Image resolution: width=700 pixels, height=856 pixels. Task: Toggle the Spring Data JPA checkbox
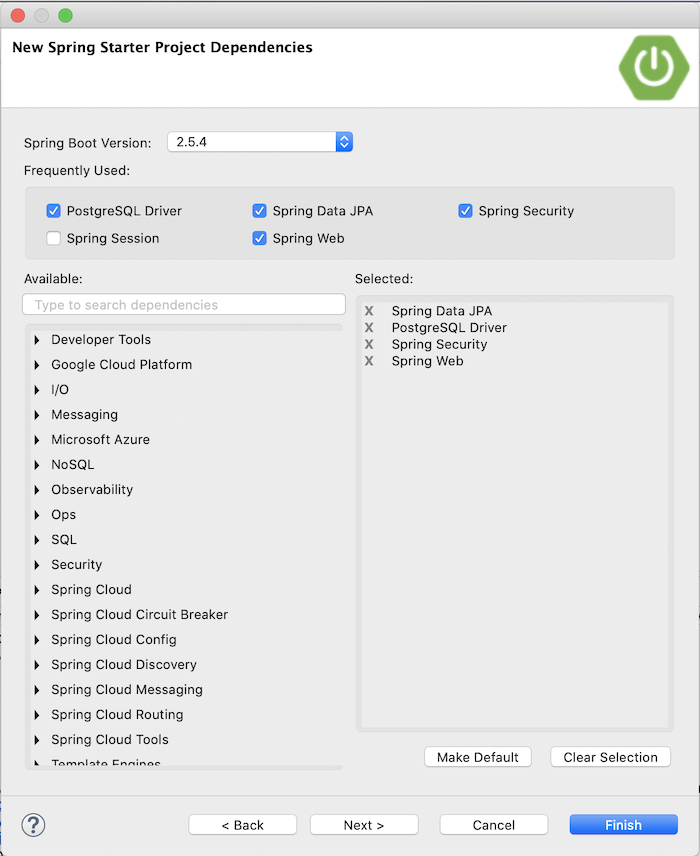[259, 211]
